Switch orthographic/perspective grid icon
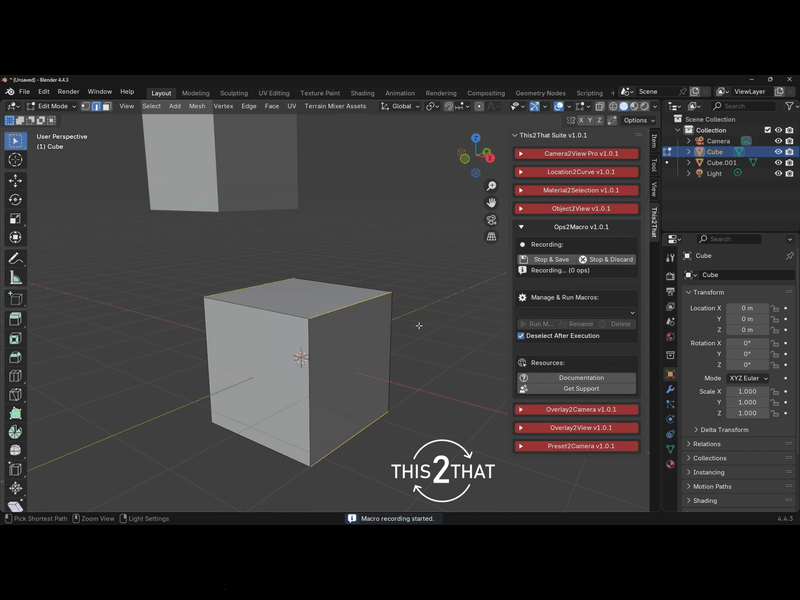The width and height of the screenshot is (800, 600). click(x=491, y=237)
